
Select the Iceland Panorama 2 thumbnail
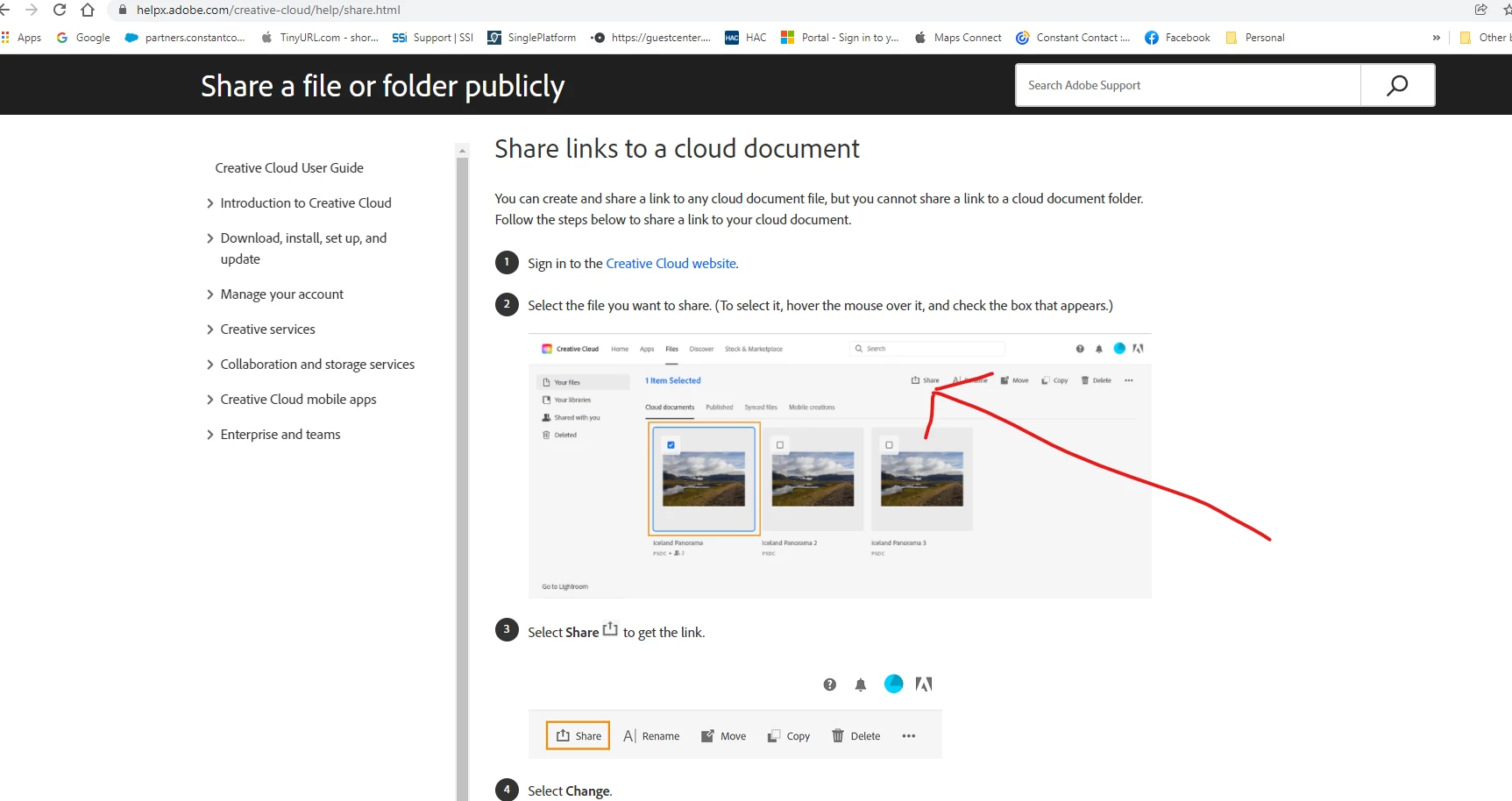pos(813,478)
